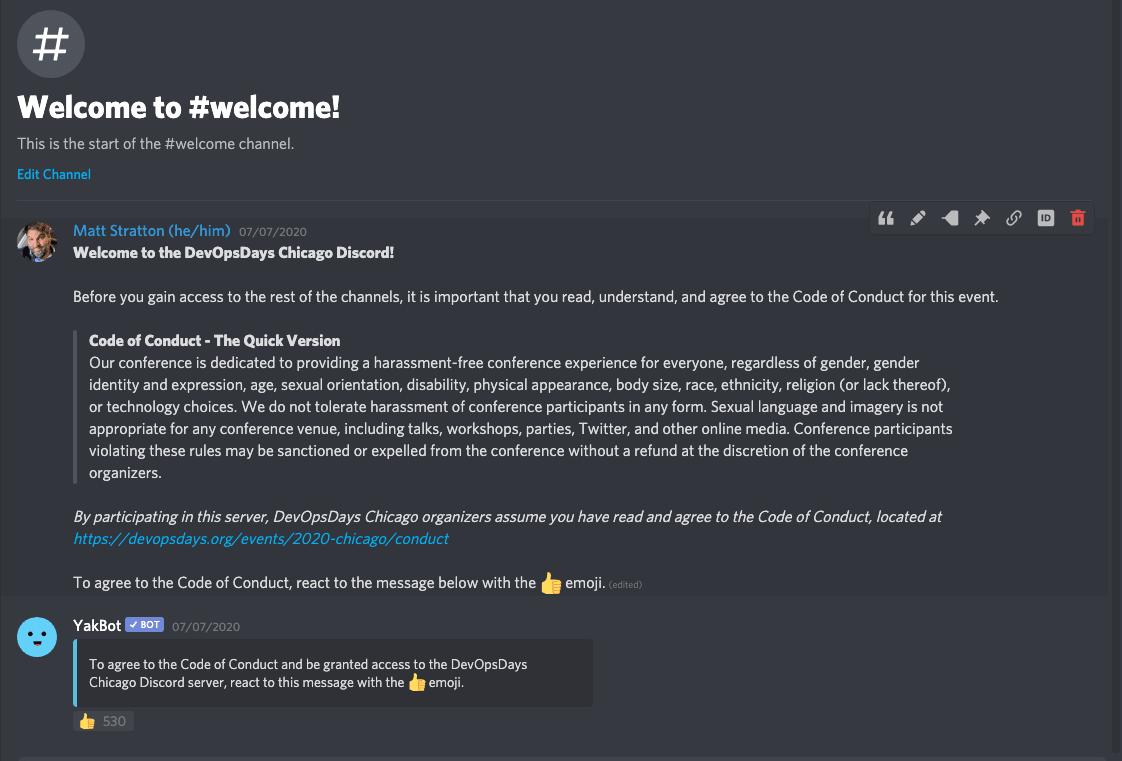Click the thumbs-up emoji in Matt's message
This screenshot has height=761, width=1122.
[x=550, y=583]
